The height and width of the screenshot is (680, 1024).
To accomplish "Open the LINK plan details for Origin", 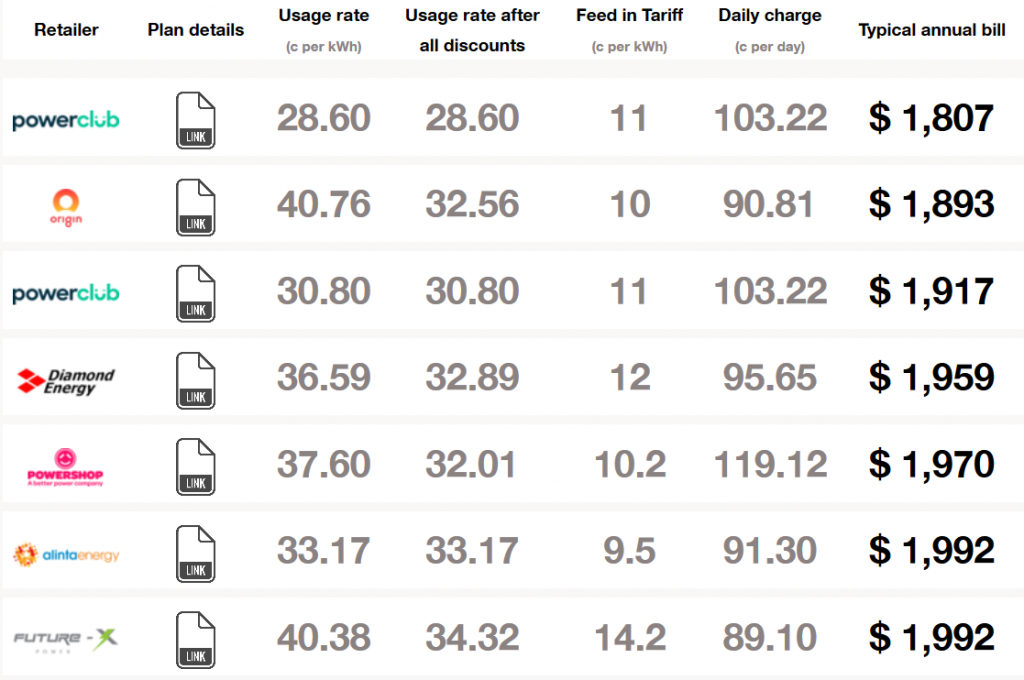I will [195, 205].
